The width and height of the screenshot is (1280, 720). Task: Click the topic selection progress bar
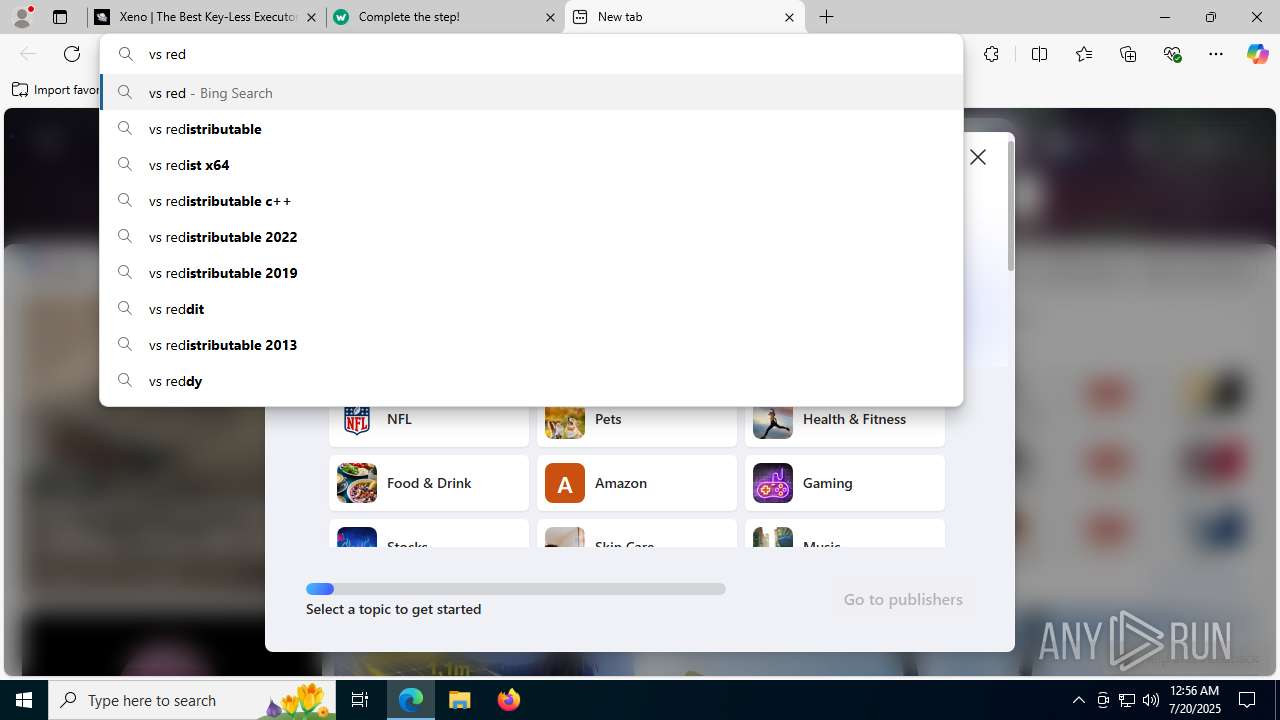(x=516, y=589)
